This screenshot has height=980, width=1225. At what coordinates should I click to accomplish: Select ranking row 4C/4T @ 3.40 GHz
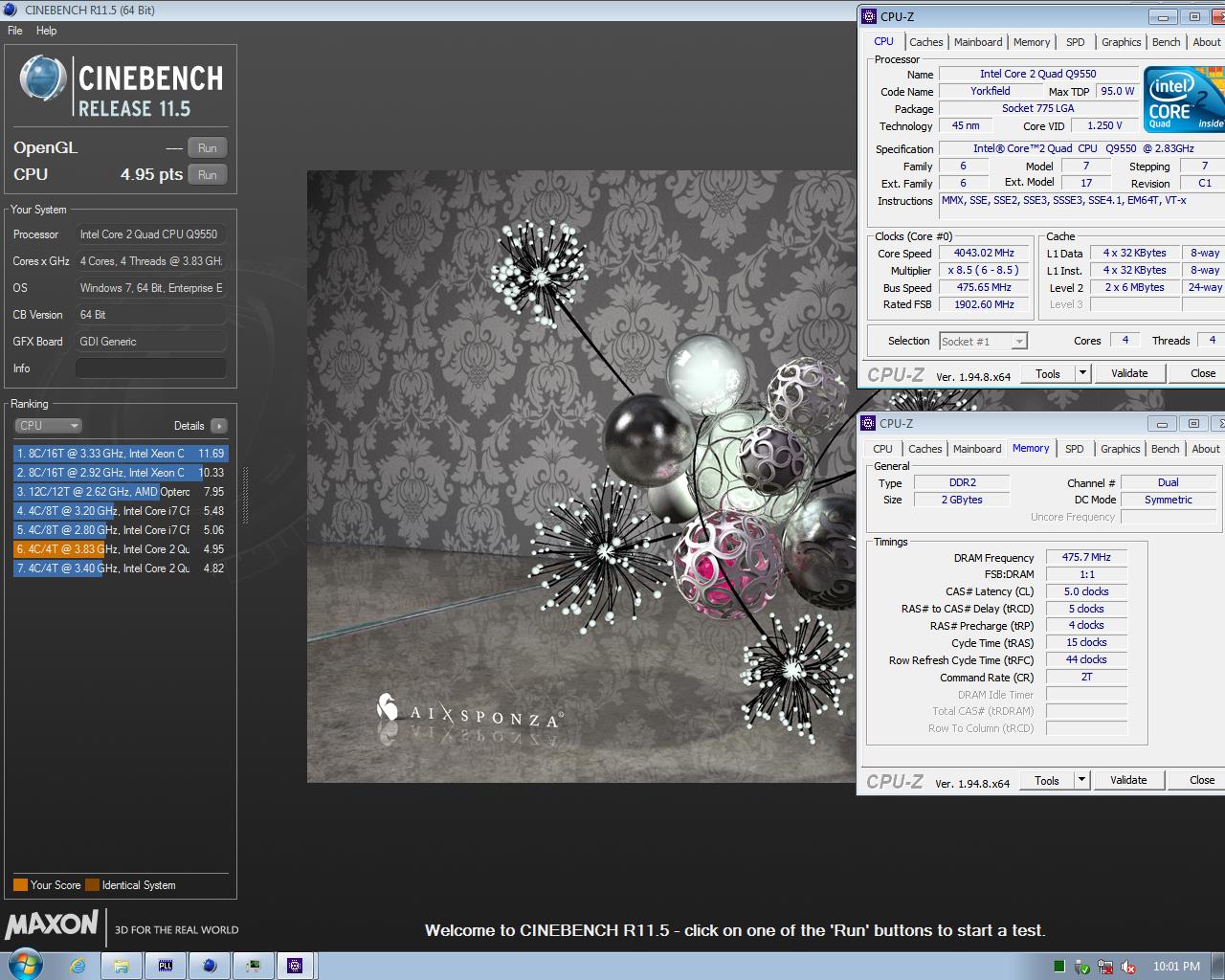(x=121, y=568)
